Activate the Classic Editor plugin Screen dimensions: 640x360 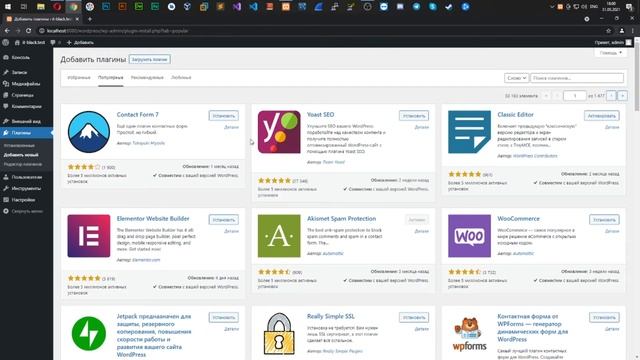[602, 116]
